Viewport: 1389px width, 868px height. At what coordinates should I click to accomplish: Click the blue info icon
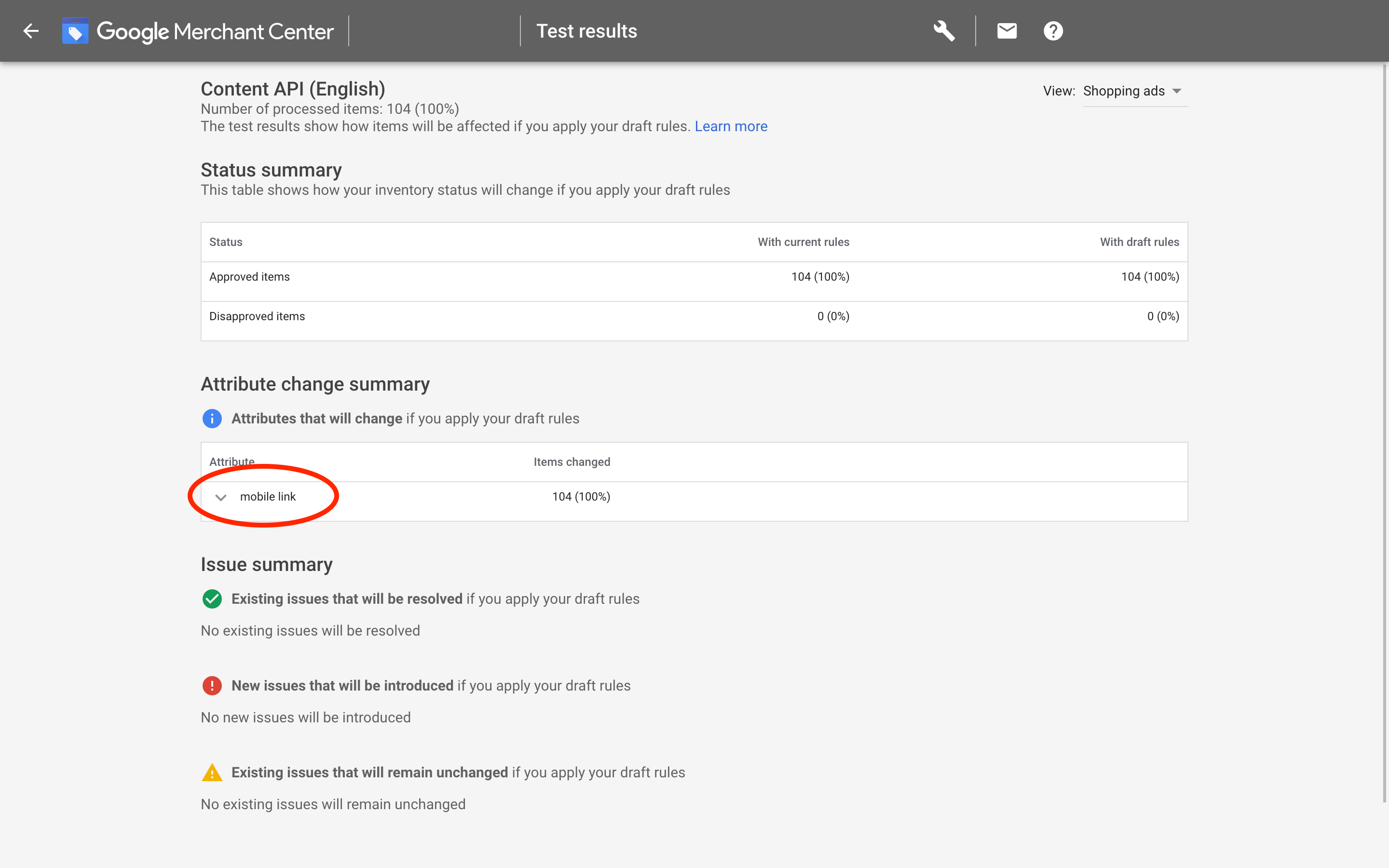tap(212, 419)
